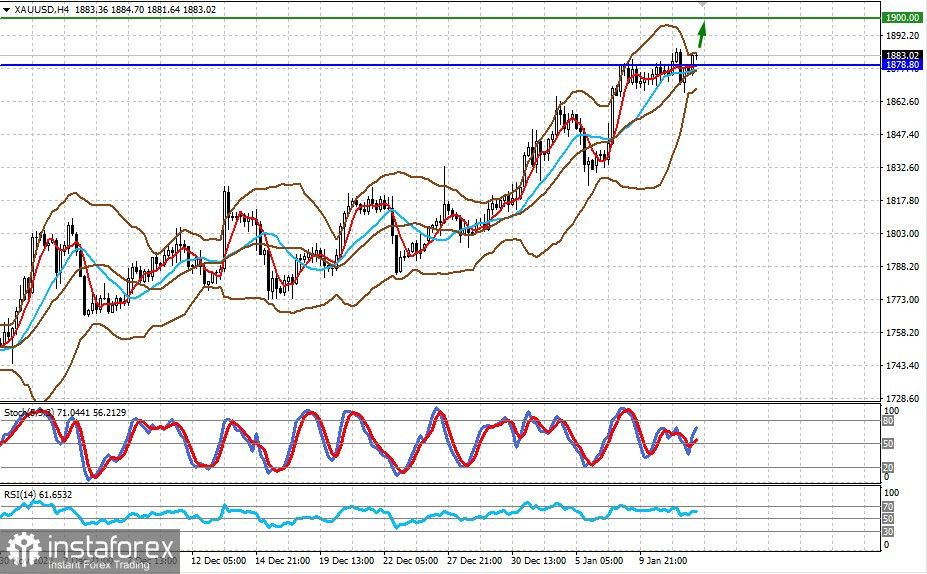Click the RSI(14) 61.6532 indicator label
Image resolution: width=927 pixels, height=574 pixels.
38,494
